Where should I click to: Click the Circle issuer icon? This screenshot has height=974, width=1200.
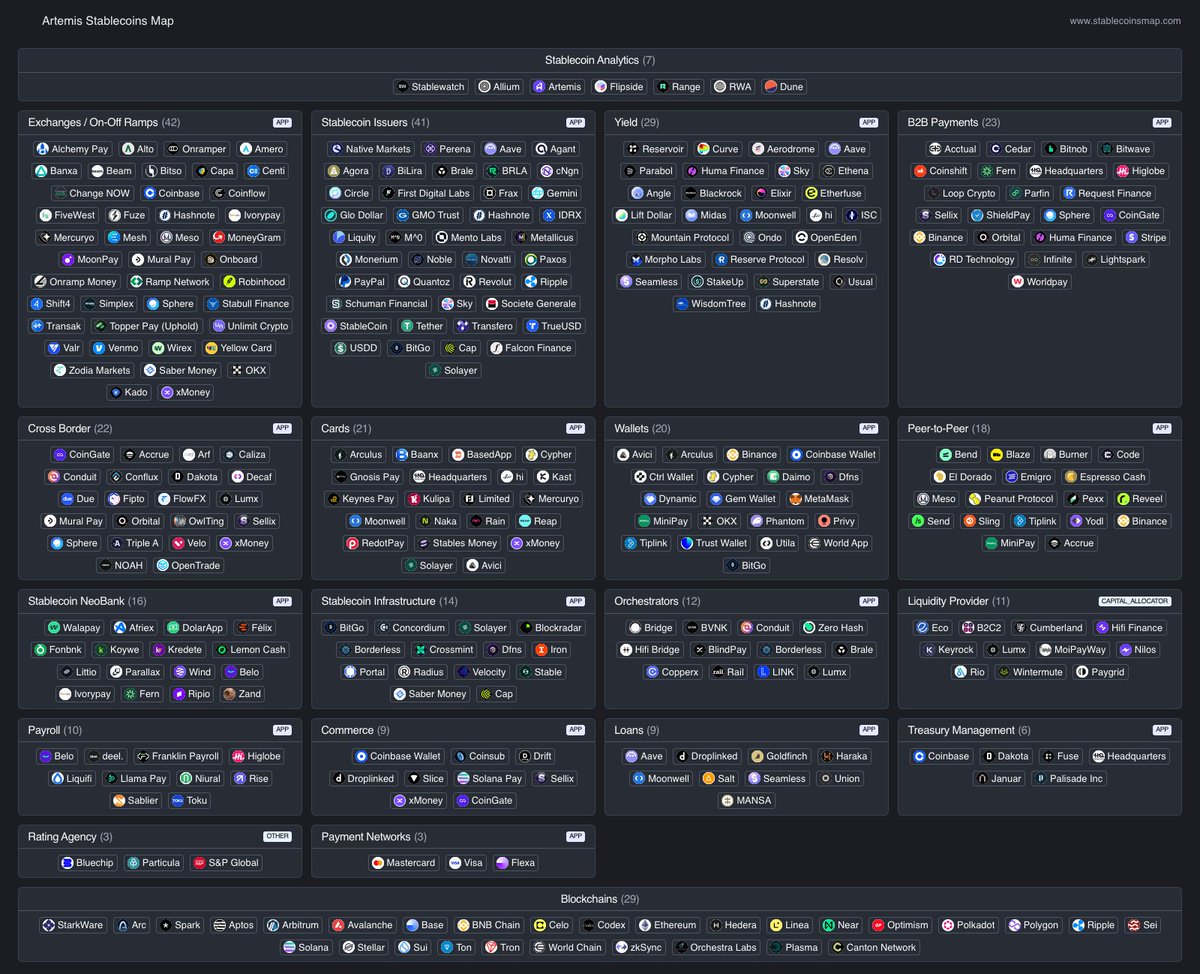coord(334,193)
